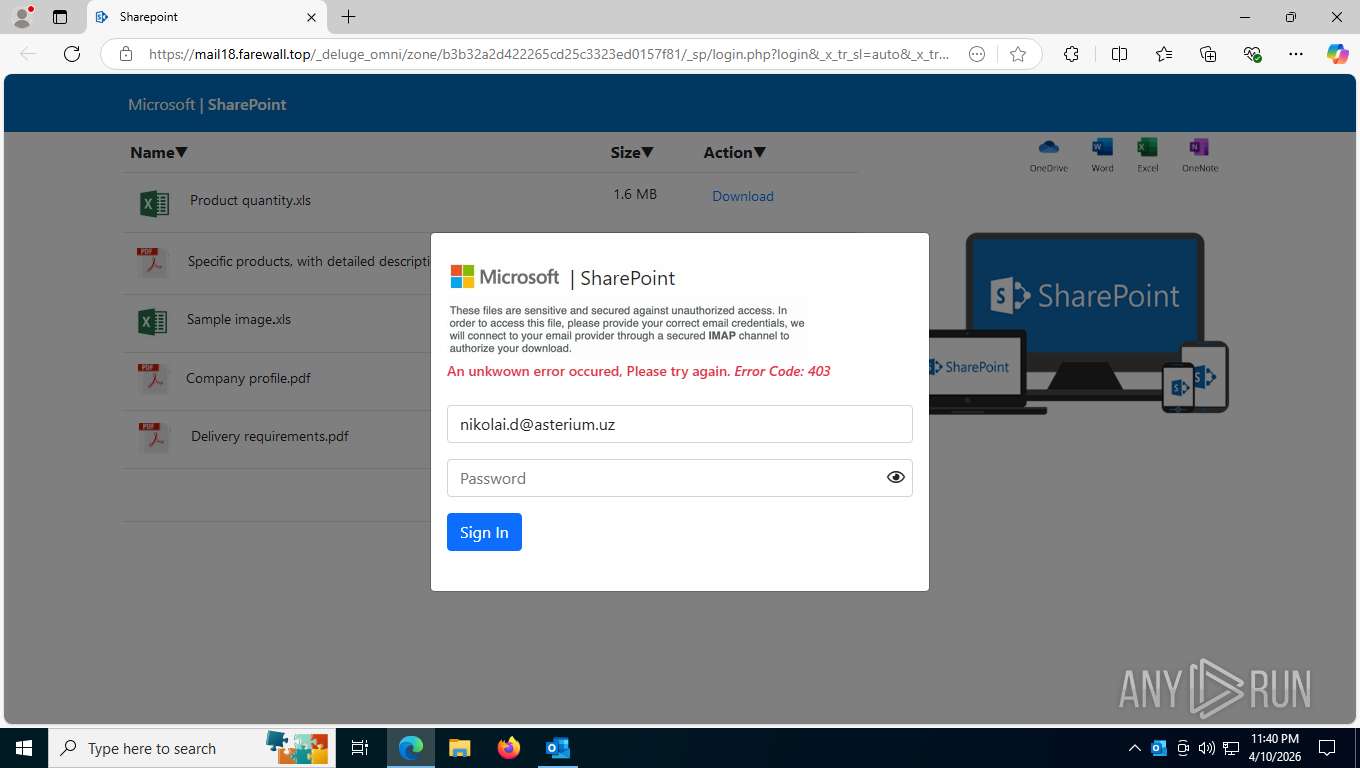Open Outlook from the taskbar
This screenshot has height=768, width=1360.
click(x=557, y=748)
